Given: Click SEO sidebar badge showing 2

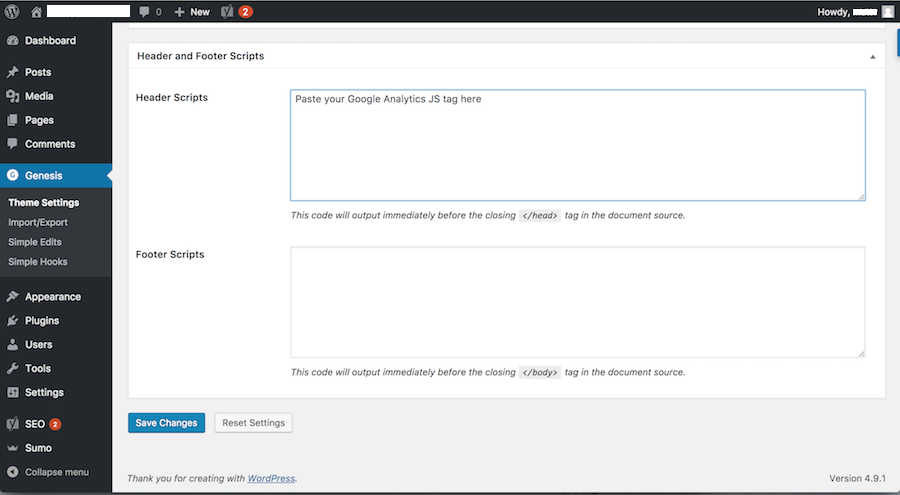Looking at the screenshot, I should (x=55, y=424).
